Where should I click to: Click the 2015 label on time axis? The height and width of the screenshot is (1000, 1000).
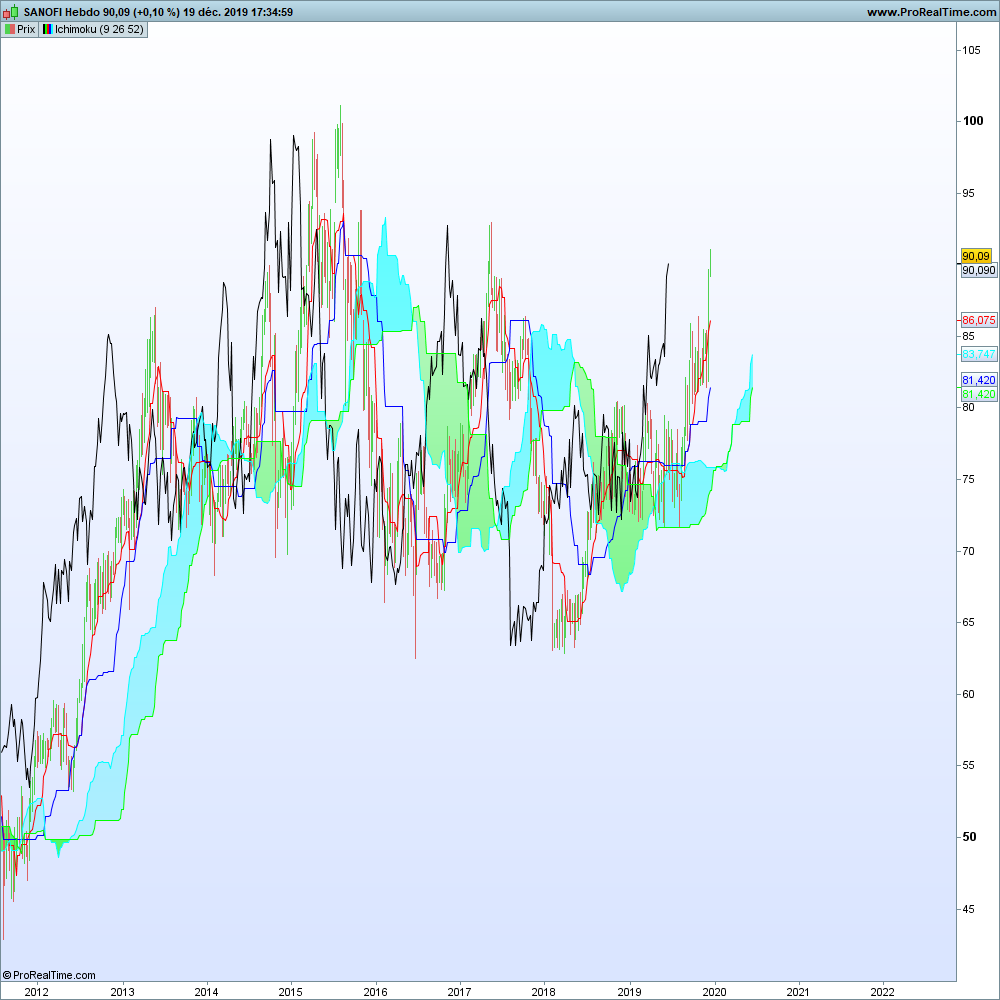click(x=291, y=992)
